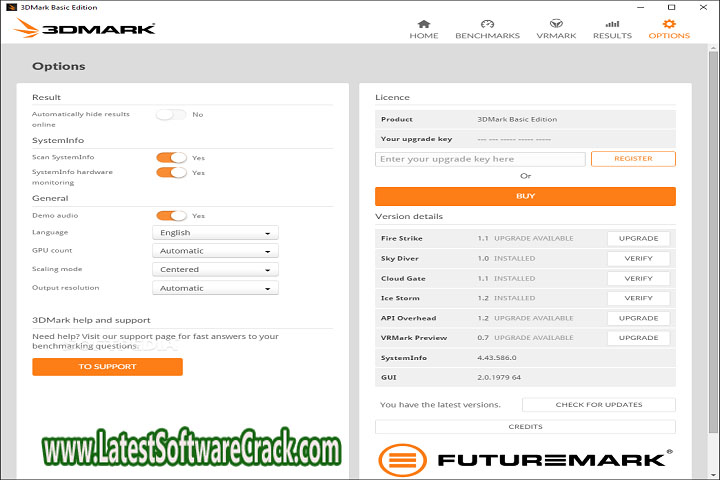Click the Home house icon
Screen dimensions: 720x480
pos(424,24)
